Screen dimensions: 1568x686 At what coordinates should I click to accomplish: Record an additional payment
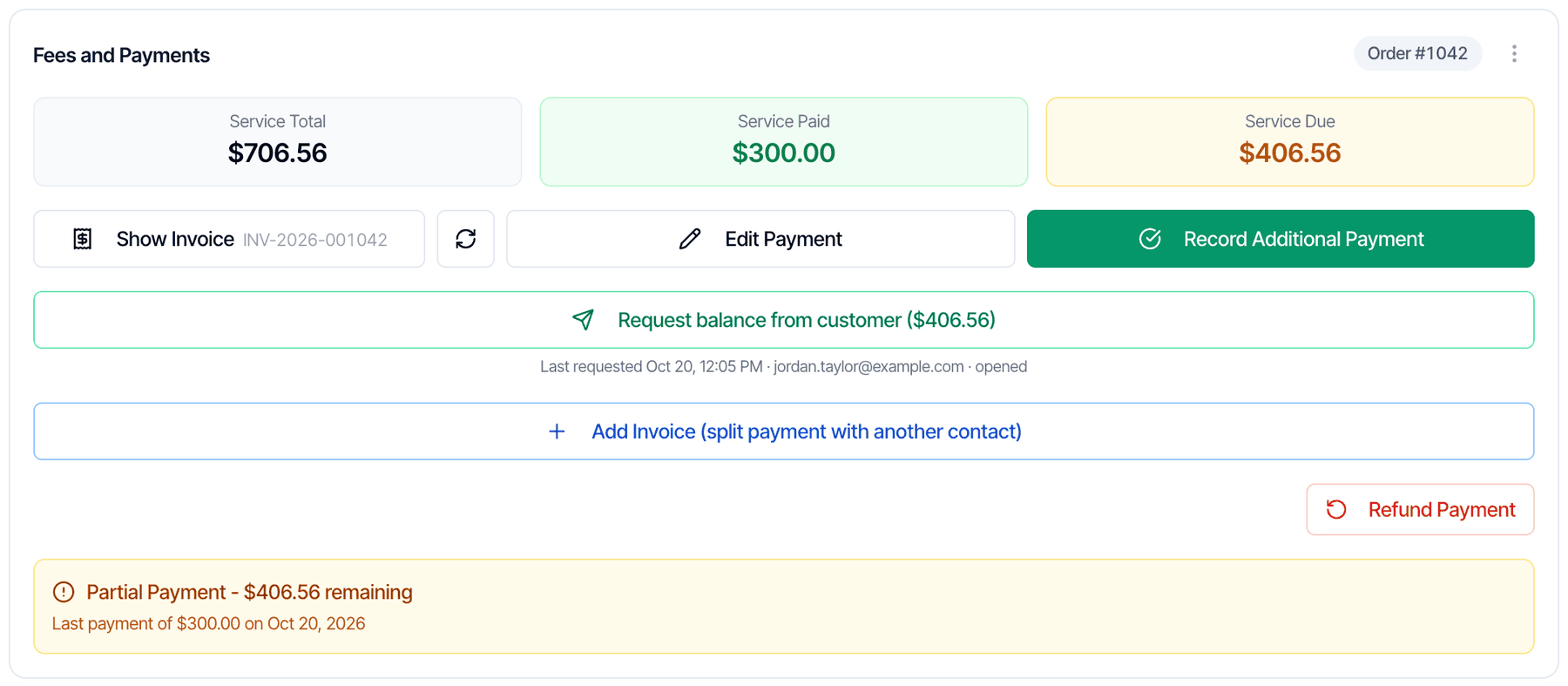tap(1281, 239)
